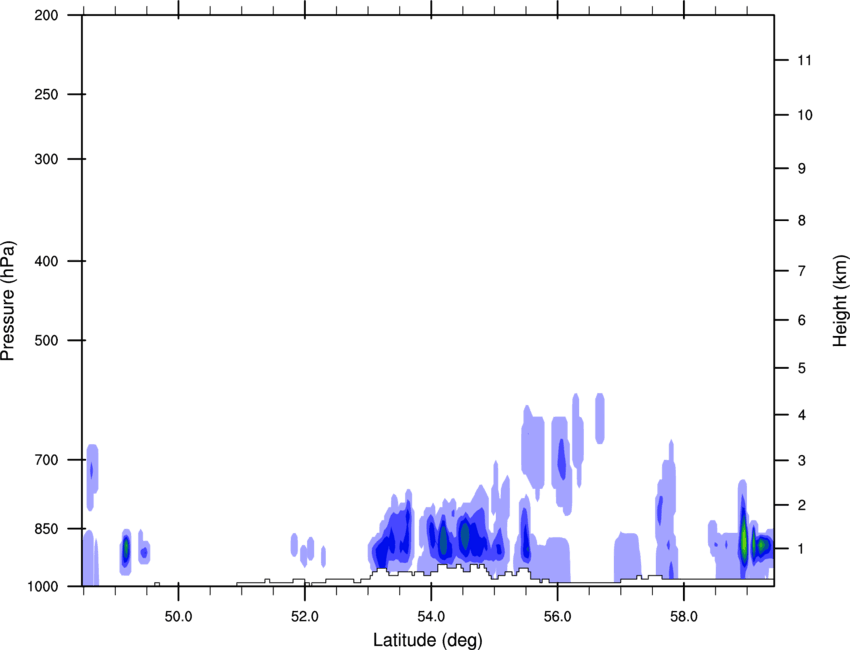Pick the 11 km height label
The image size is (850, 650).
tap(804, 60)
